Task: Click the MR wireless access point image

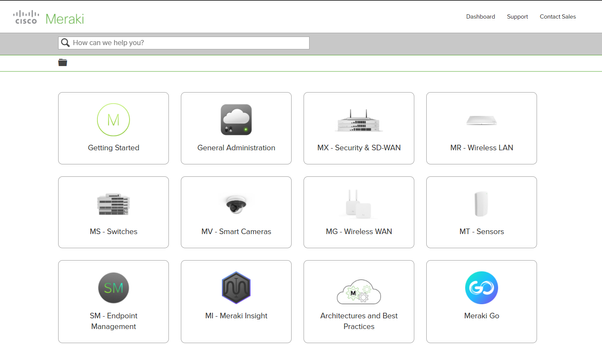Action: [x=481, y=121]
